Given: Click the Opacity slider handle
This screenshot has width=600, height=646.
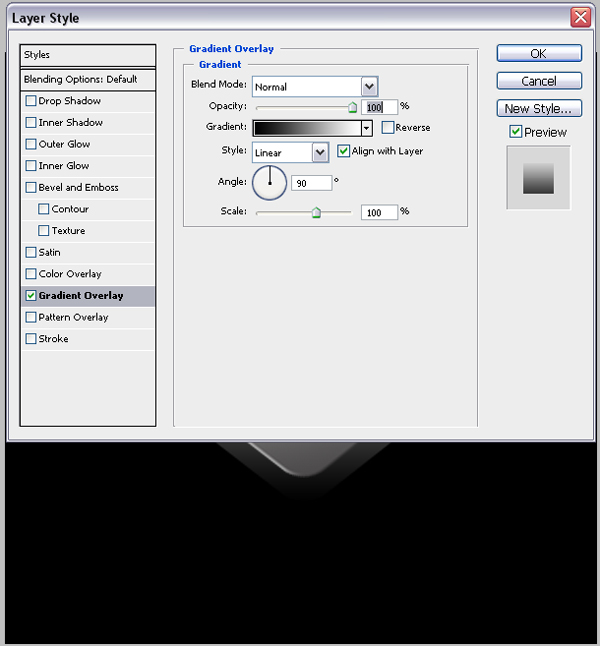Looking at the screenshot, I should [352, 108].
